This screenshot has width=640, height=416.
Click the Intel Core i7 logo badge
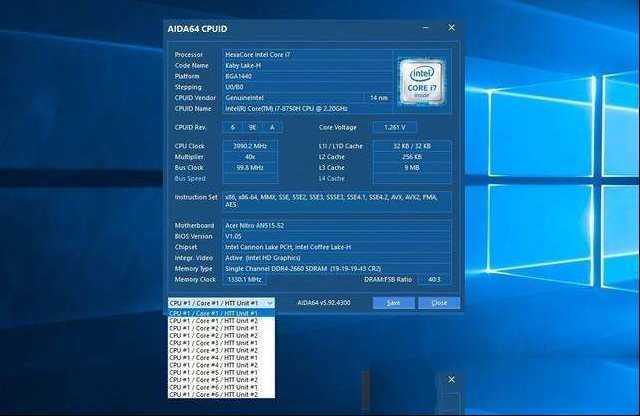pyautogui.click(x=422, y=82)
